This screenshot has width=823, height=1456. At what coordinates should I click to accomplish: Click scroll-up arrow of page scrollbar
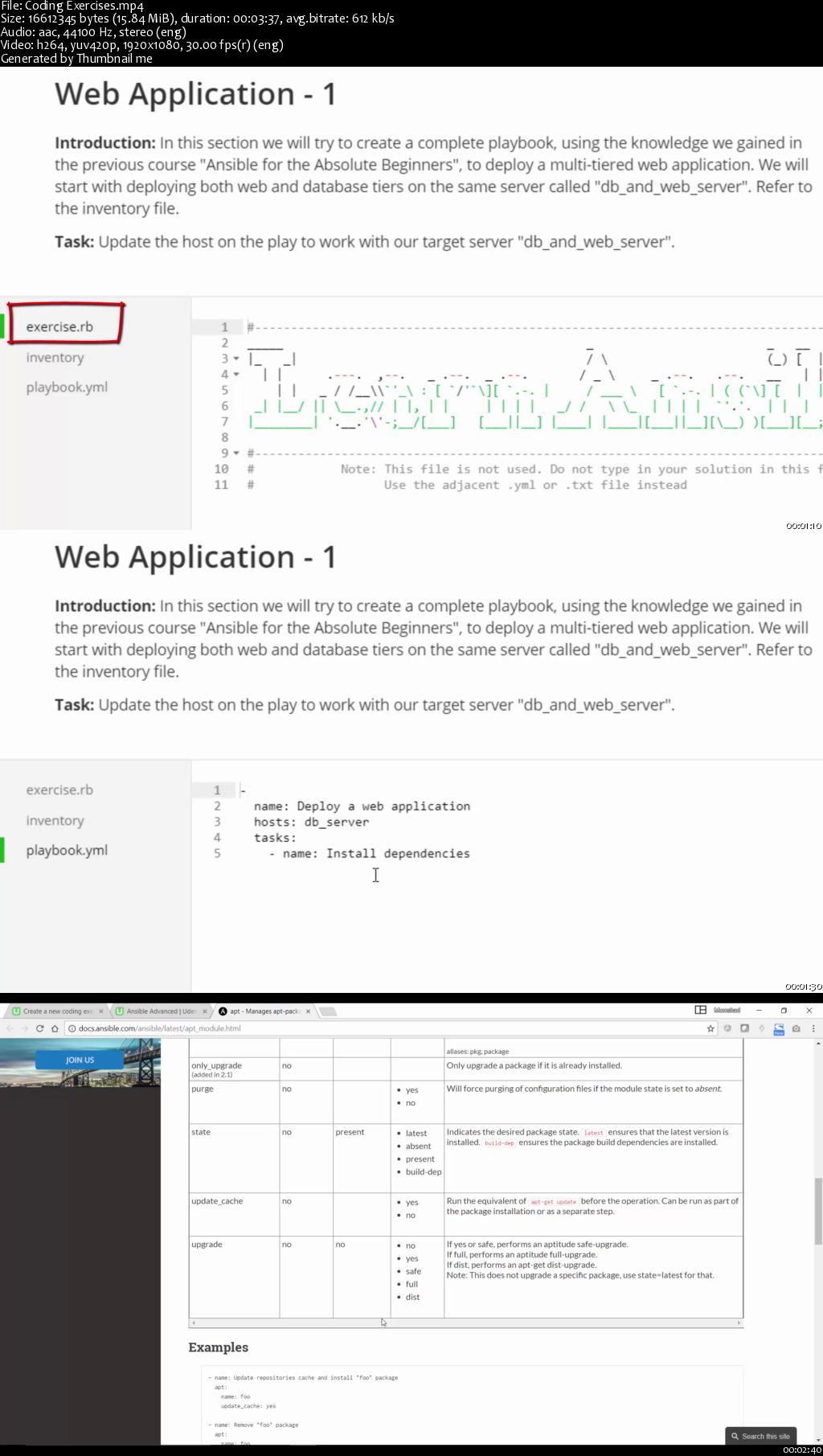tap(818, 1044)
